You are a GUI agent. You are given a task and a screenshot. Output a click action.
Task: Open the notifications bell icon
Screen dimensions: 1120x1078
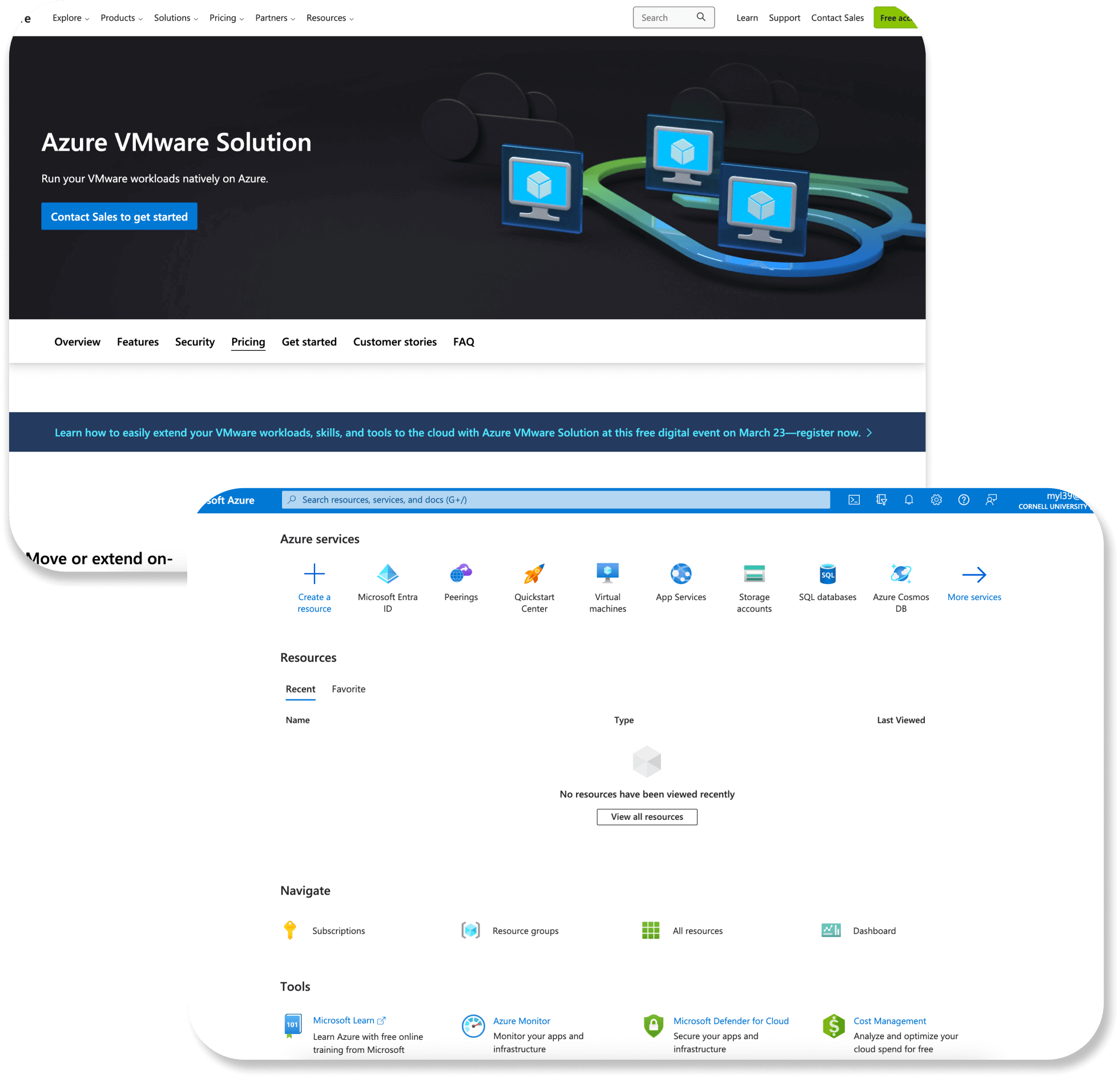(909, 500)
